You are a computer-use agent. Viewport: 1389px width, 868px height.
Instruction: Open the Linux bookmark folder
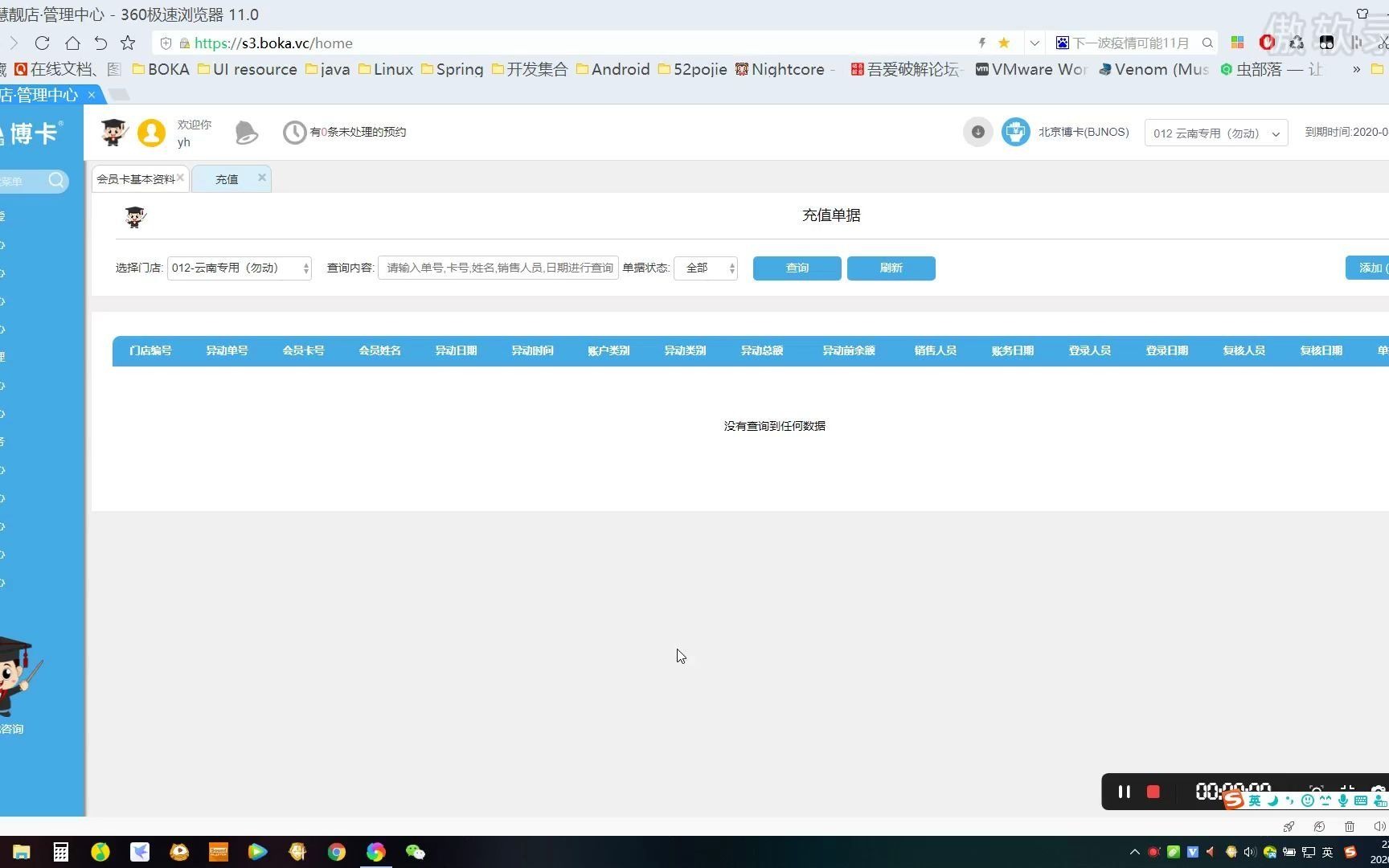coord(386,70)
